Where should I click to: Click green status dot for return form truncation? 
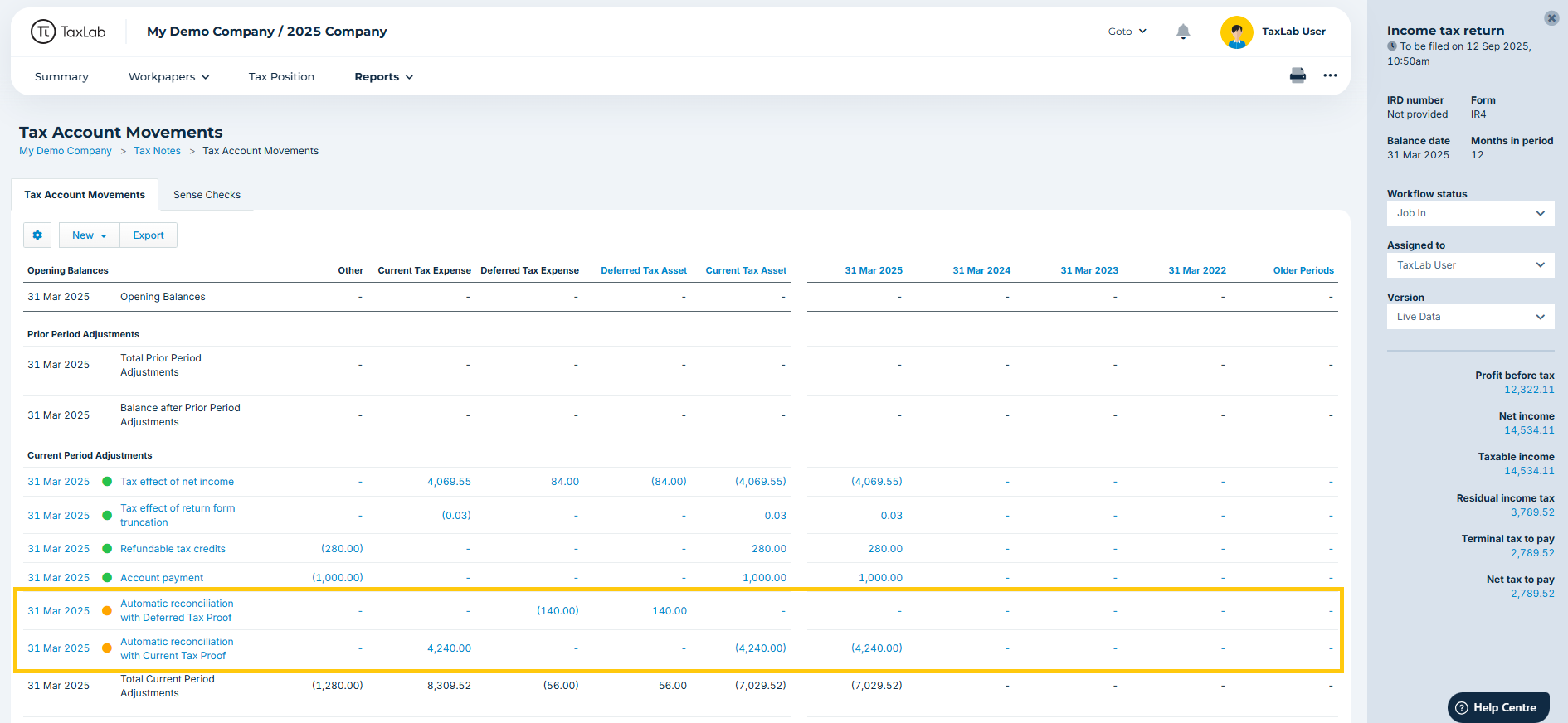pyautogui.click(x=107, y=515)
